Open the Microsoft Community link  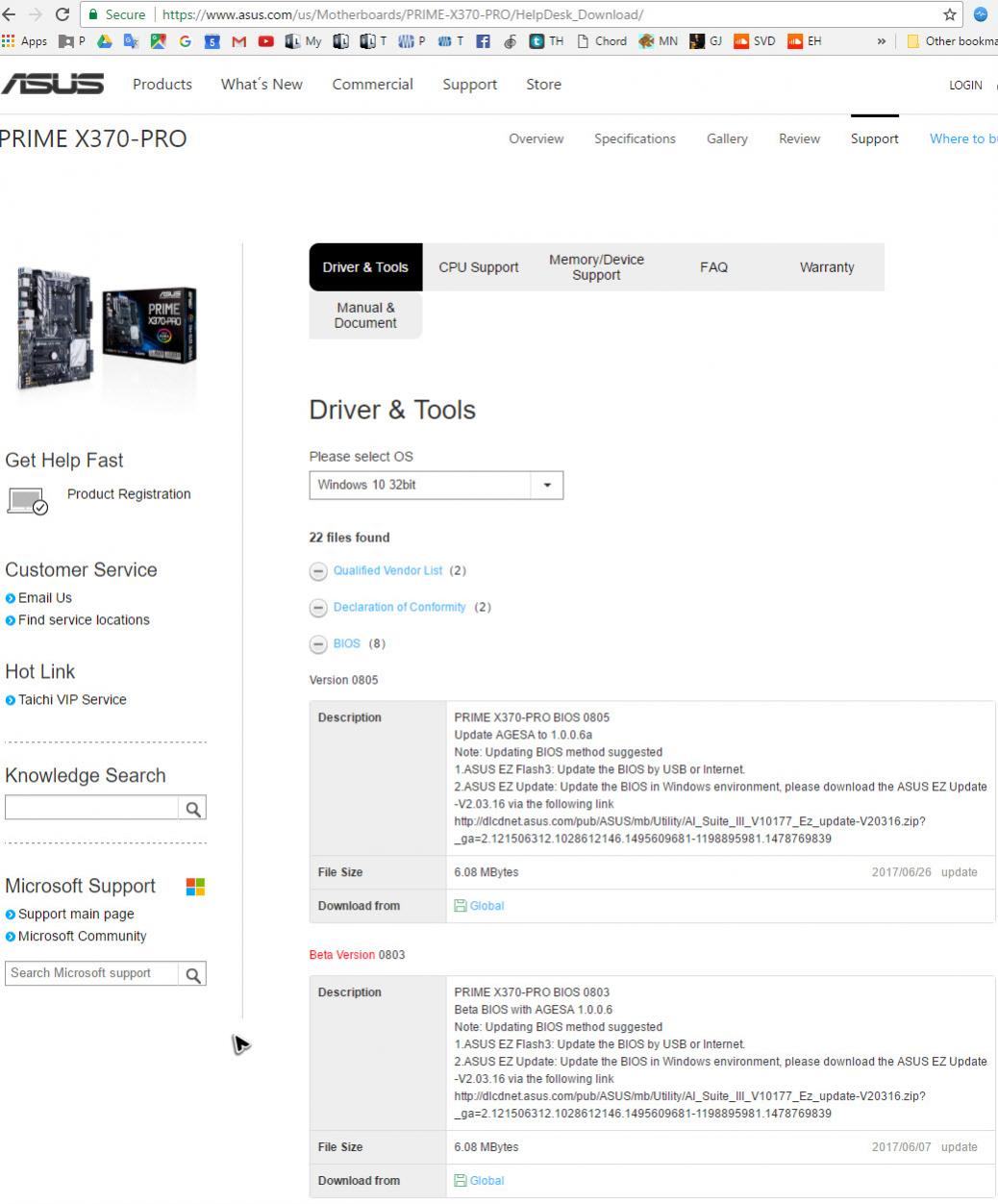pyautogui.click(x=82, y=937)
